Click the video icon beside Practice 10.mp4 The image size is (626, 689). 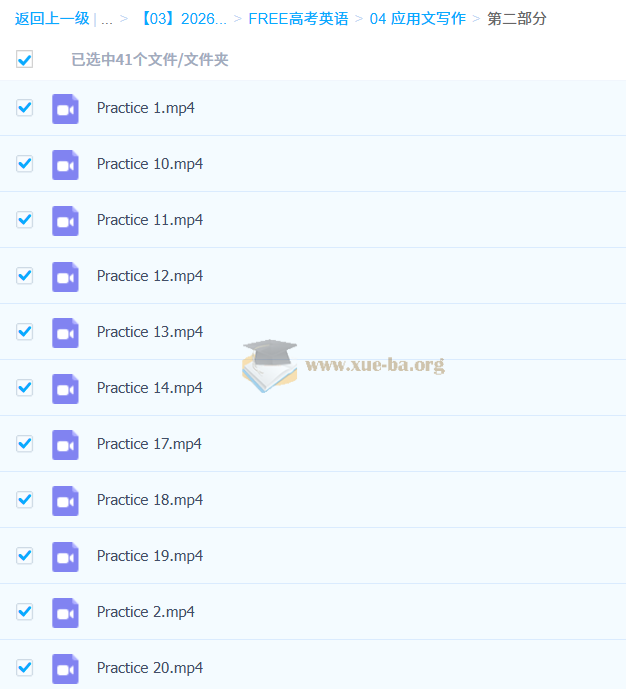tap(65, 164)
